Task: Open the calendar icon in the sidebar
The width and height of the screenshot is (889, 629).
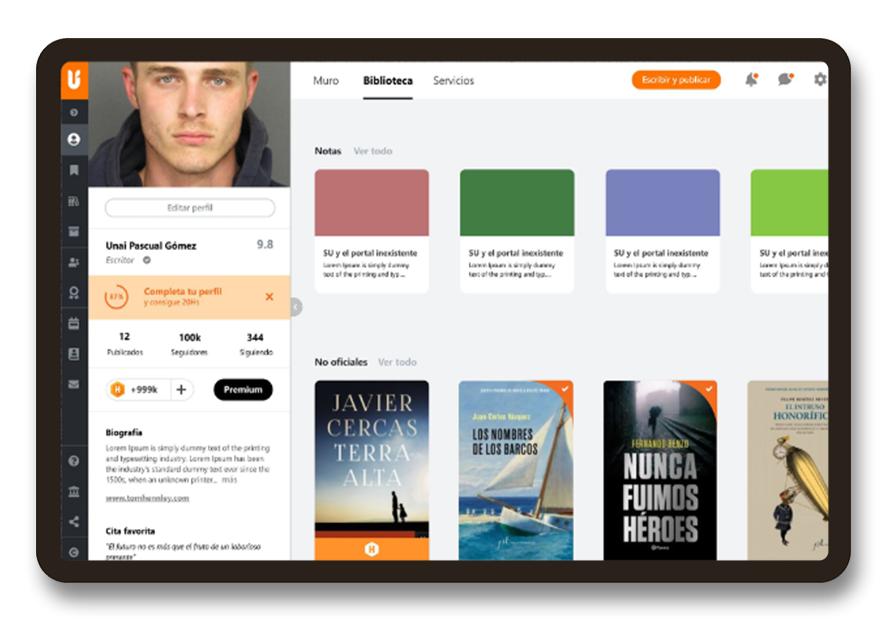Action: pyautogui.click(x=74, y=323)
